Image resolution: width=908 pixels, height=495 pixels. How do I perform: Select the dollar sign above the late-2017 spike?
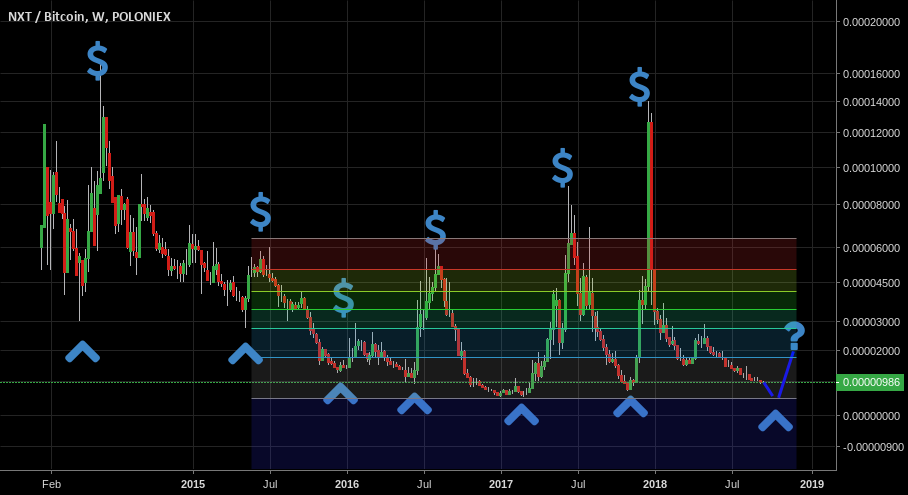(x=639, y=87)
